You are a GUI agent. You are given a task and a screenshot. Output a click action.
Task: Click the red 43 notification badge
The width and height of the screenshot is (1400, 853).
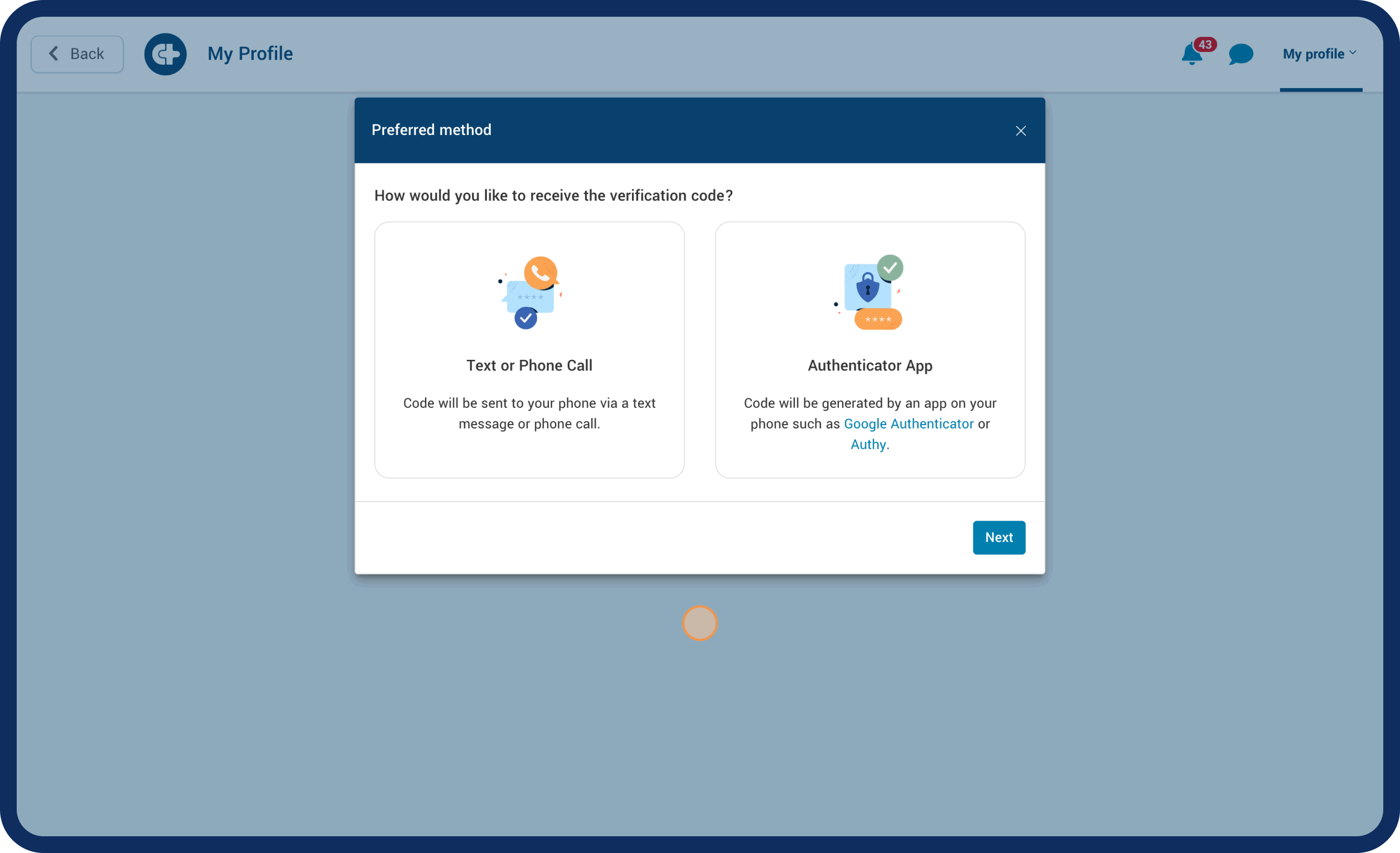pyautogui.click(x=1205, y=44)
